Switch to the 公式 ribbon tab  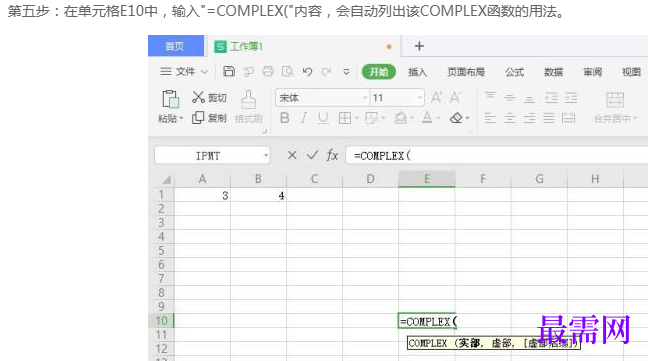[514, 72]
